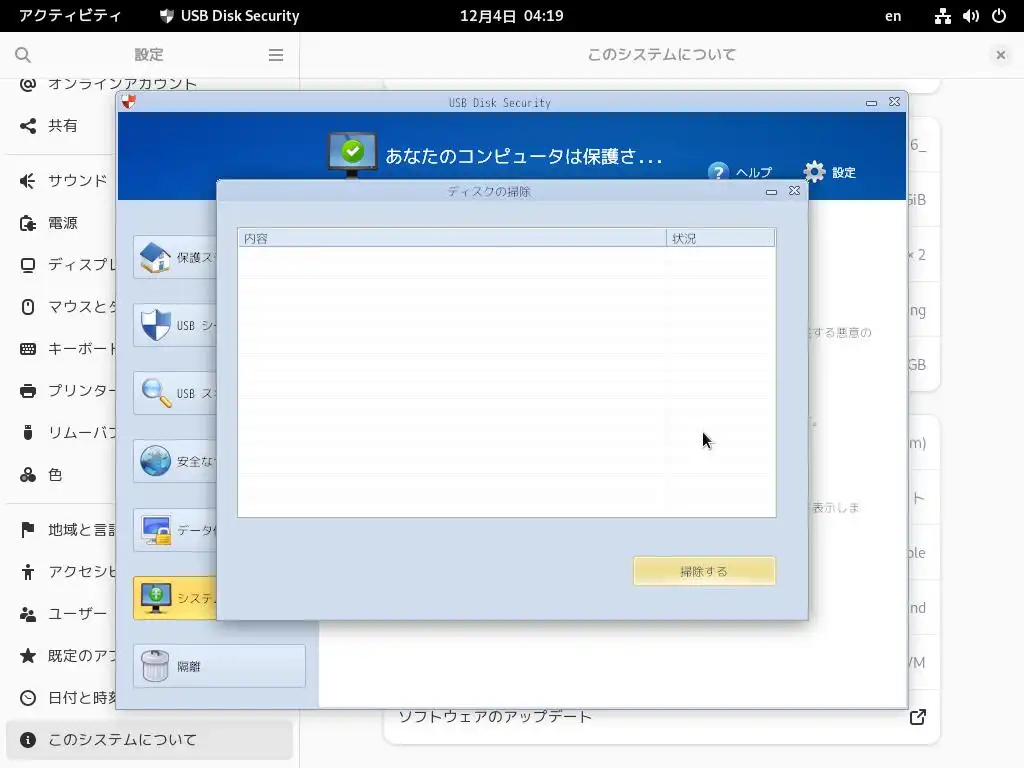This screenshot has height=768, width=1024.
Task: Open the power menu icon in top bar
Action: [999, 16]
